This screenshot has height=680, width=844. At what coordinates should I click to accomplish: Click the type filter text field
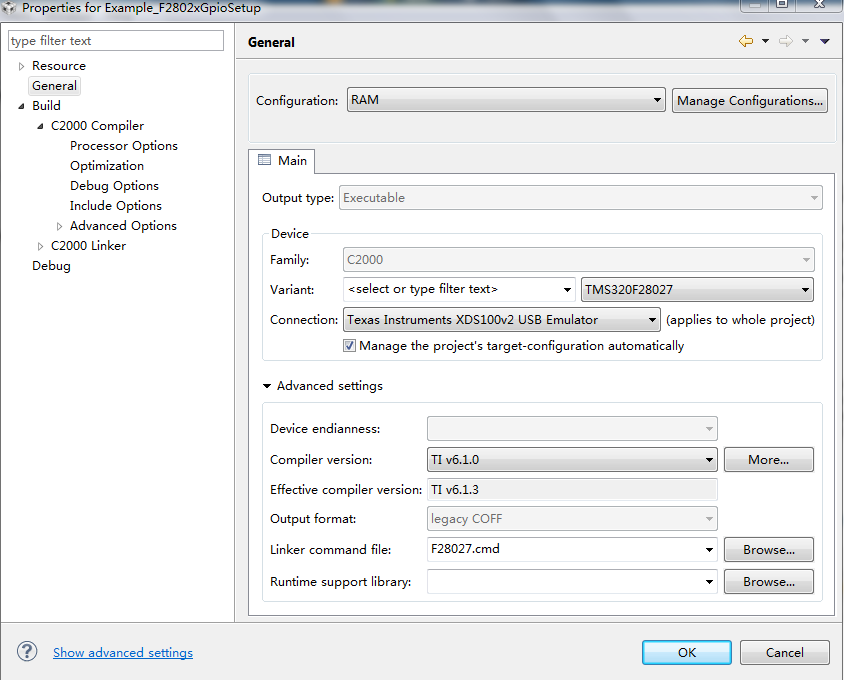click(x=116, y=41)
